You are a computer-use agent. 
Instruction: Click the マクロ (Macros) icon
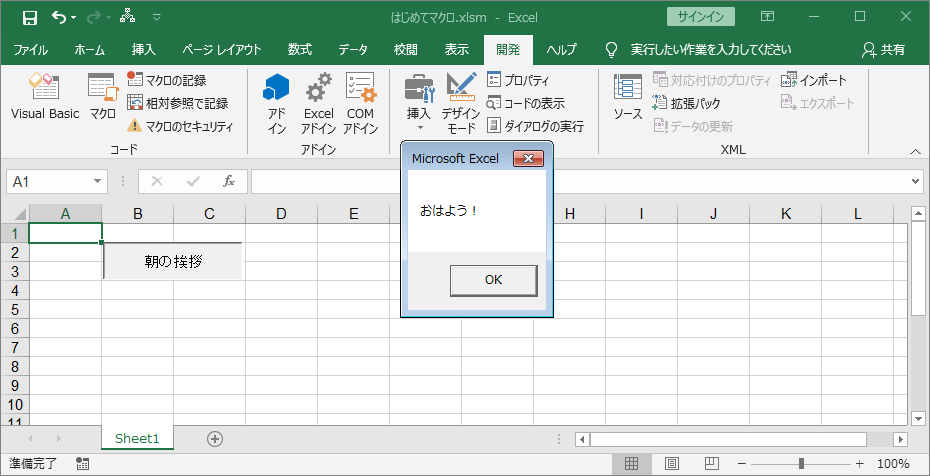103,98
